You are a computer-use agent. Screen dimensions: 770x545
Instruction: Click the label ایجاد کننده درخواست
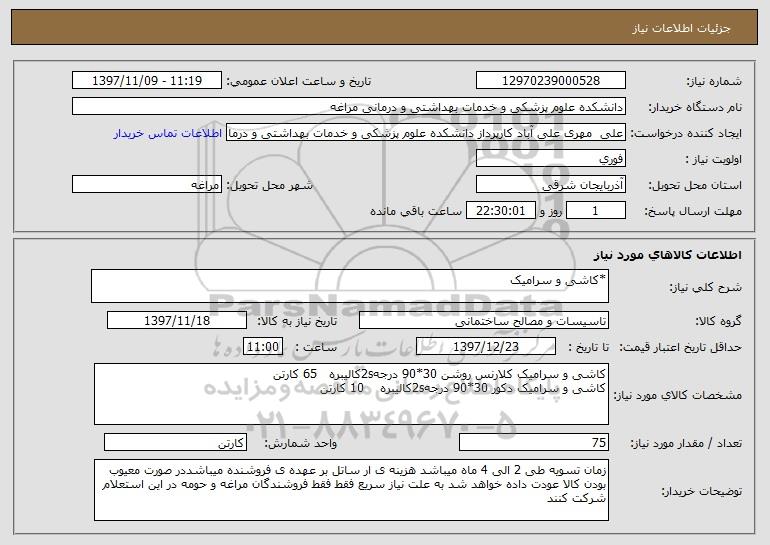[686, 134]
